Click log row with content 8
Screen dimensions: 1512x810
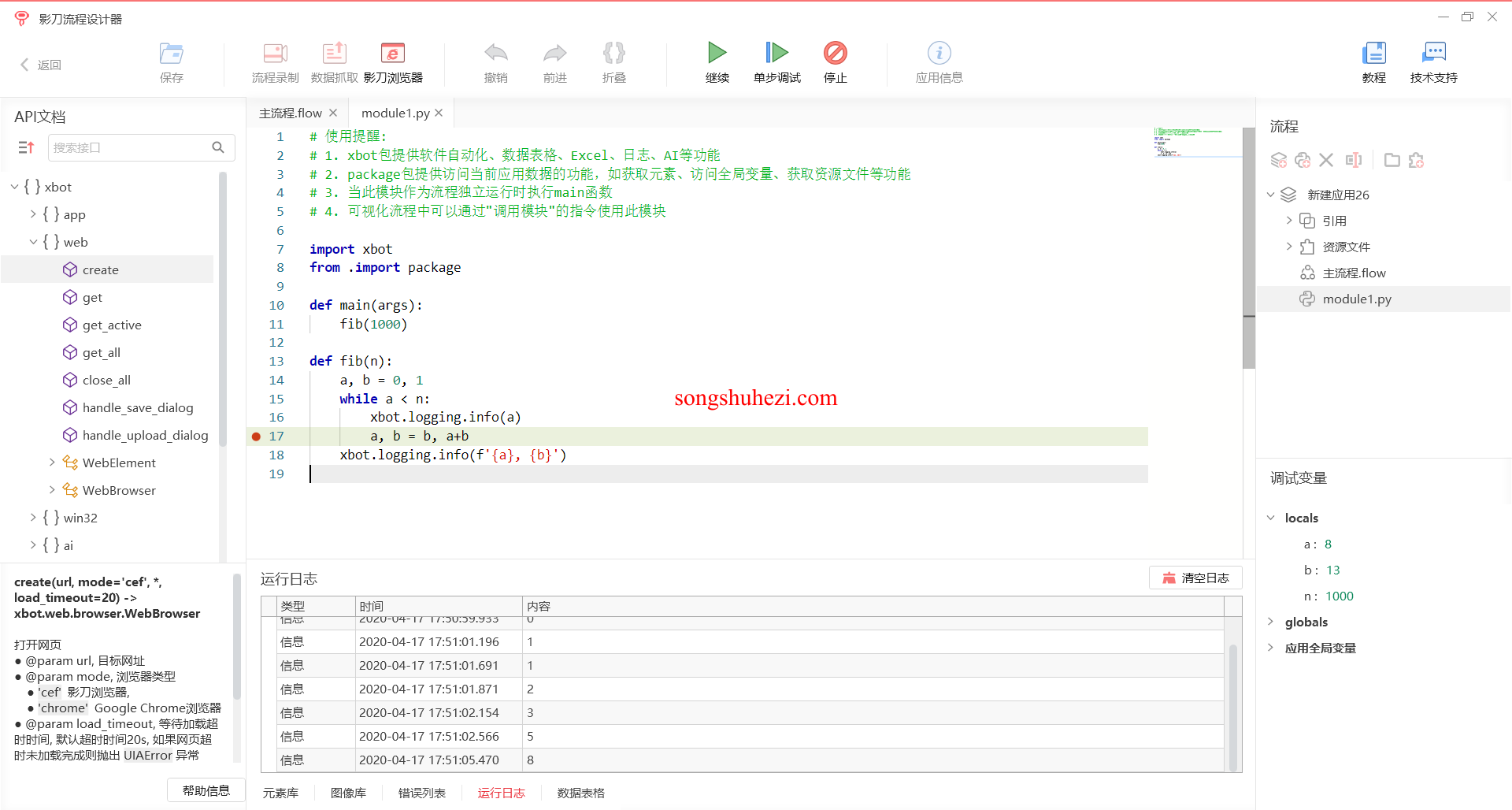pos(751,760)
